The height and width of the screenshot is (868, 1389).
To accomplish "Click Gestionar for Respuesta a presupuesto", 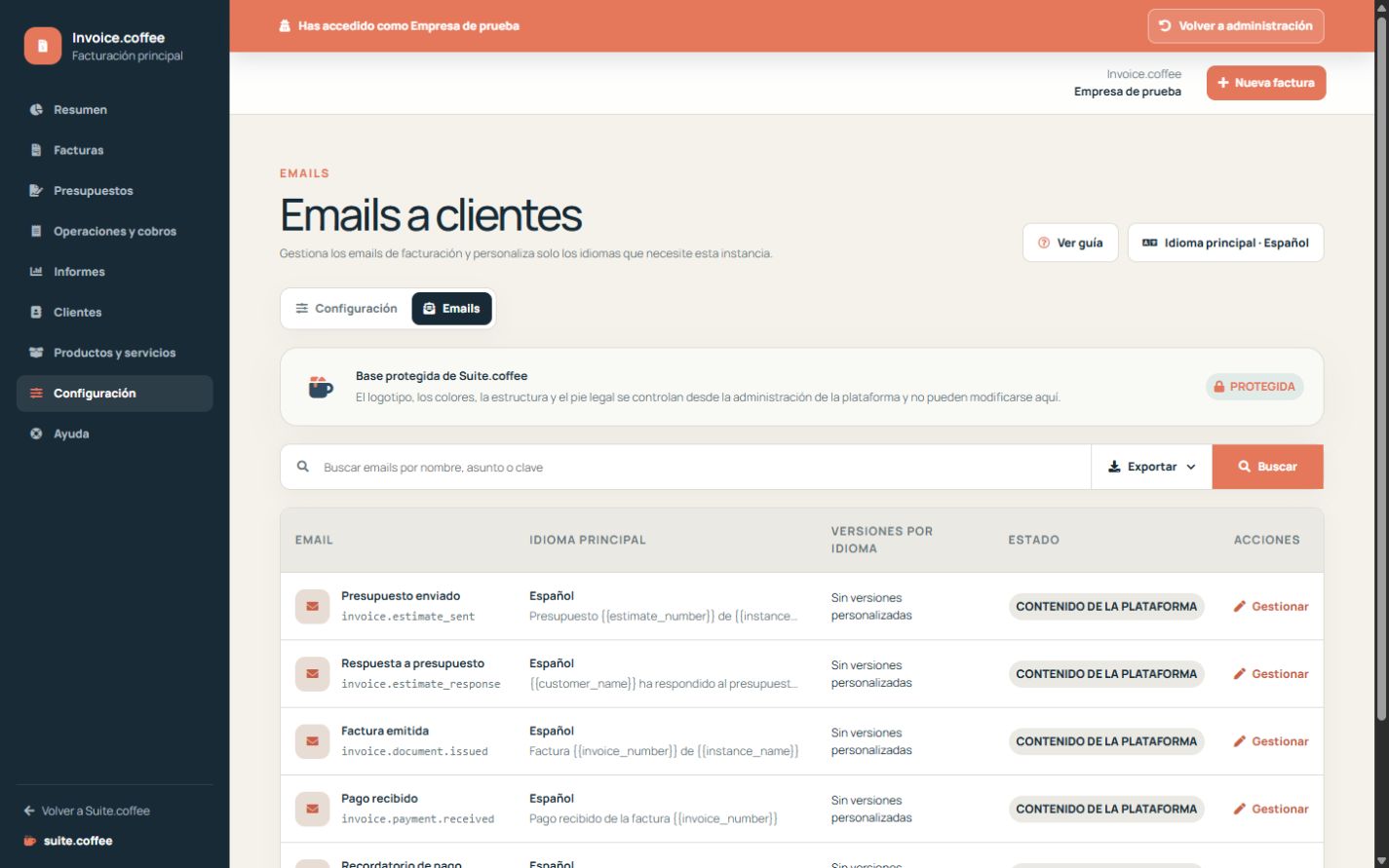I will pos(1270,673).
